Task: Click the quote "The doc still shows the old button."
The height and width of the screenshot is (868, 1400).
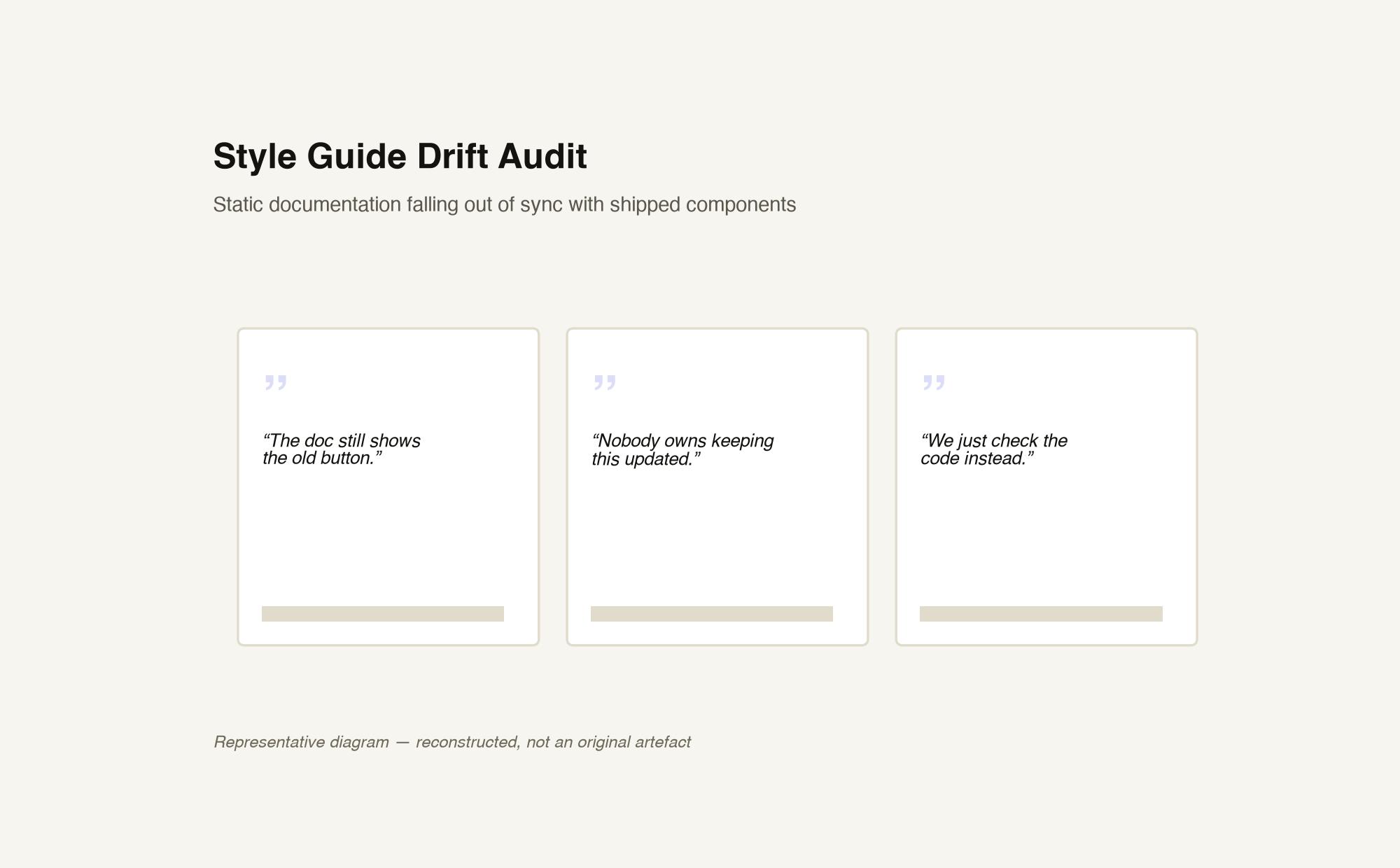Action: [342, 449]
